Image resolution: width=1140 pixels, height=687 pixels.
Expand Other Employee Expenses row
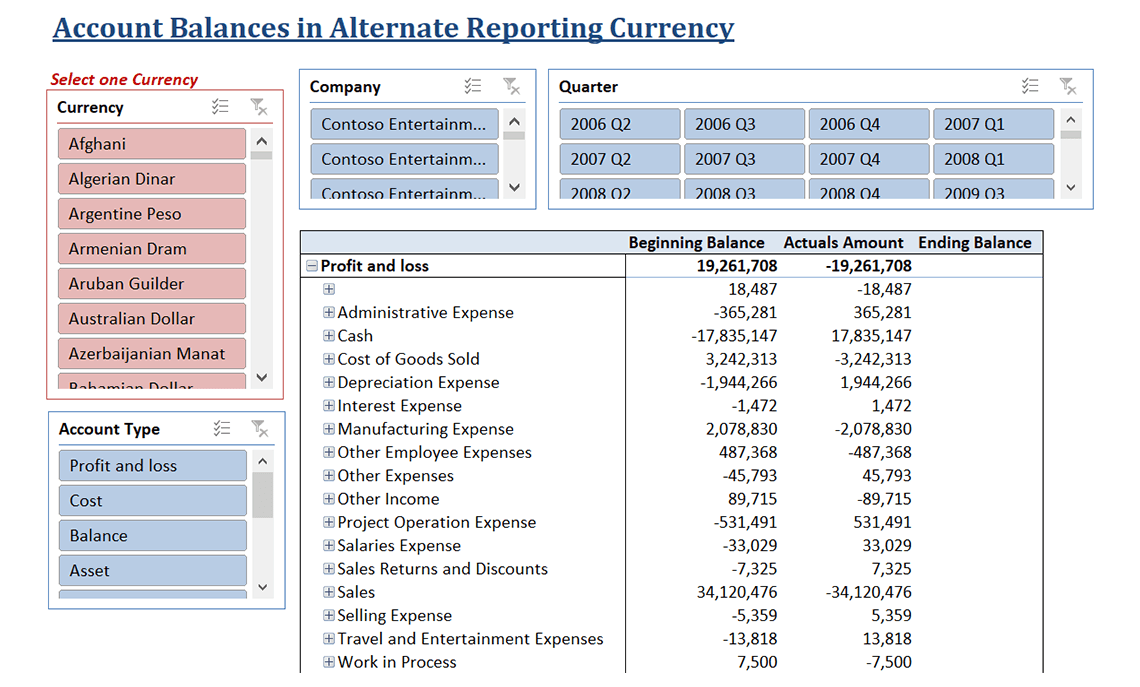pos(329,452)
